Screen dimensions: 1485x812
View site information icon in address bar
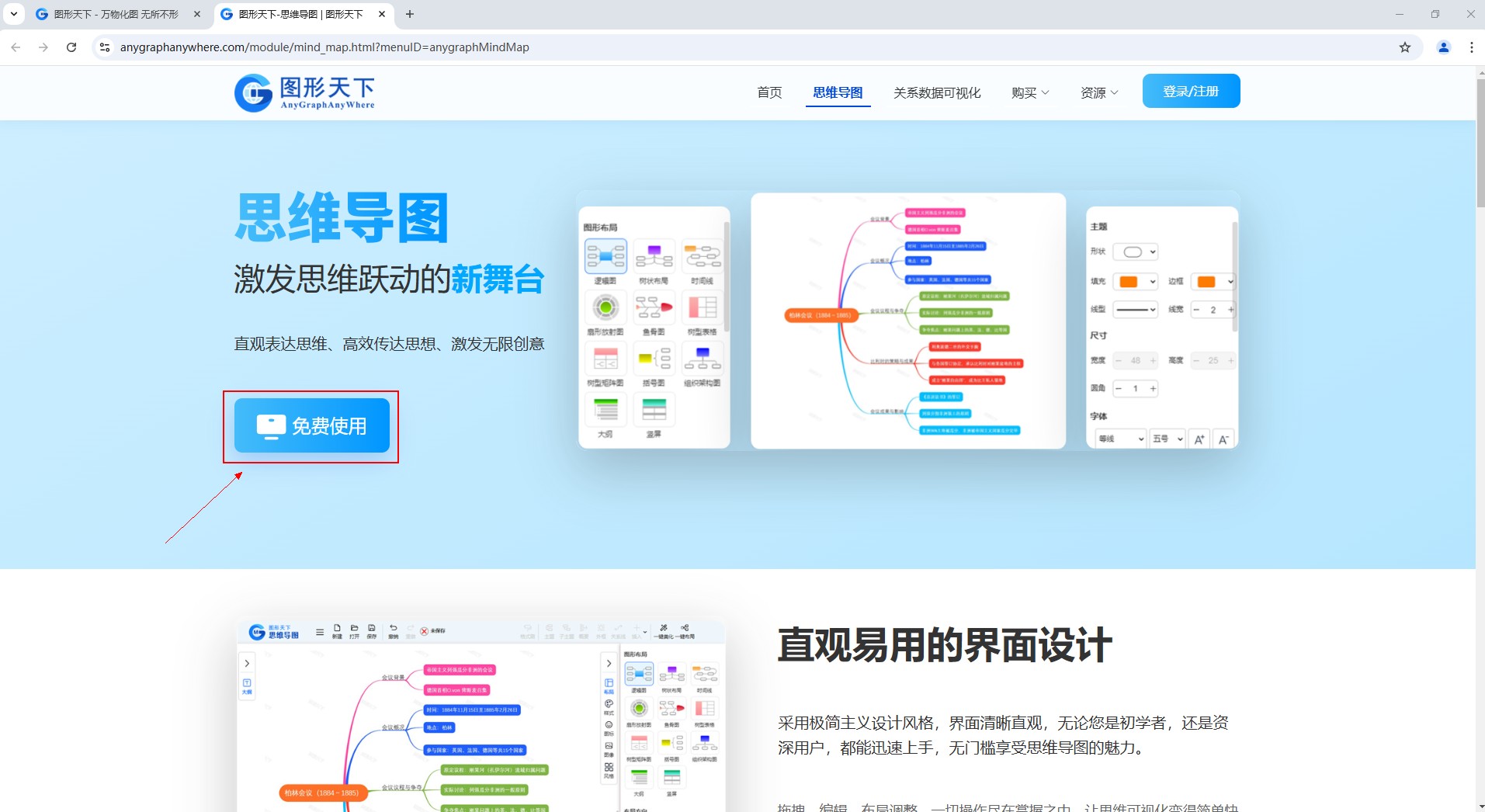click(x=105, y=47)
